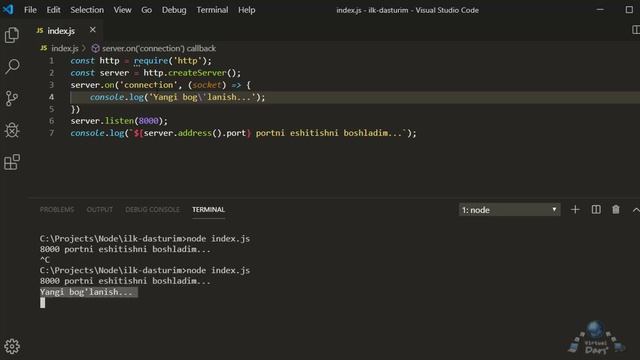Close the index.js editor tab
Image resolution: width=640 pixels, height=360 pixels.
coord(93,30)
